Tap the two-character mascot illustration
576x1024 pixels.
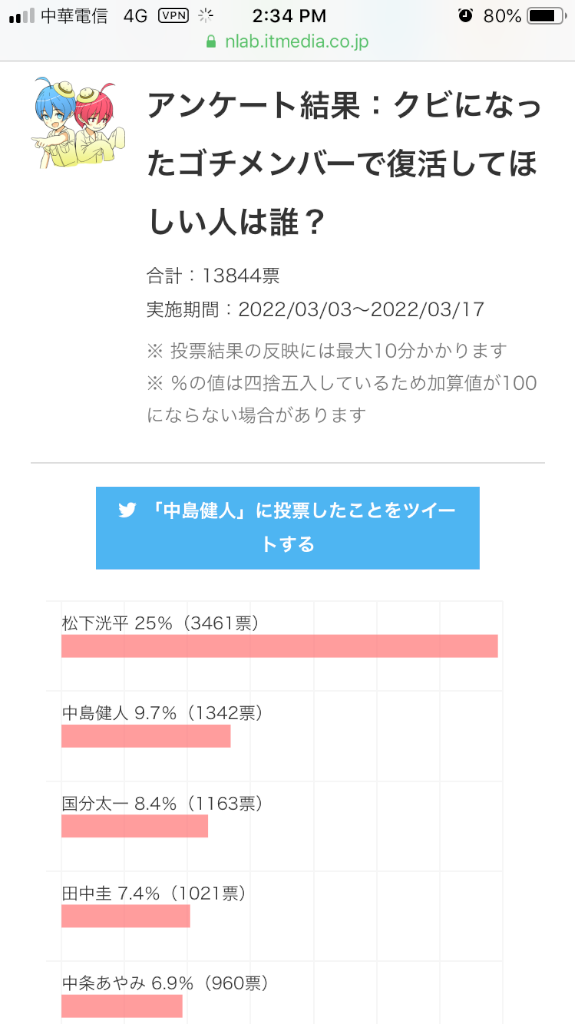click(78, 123)
